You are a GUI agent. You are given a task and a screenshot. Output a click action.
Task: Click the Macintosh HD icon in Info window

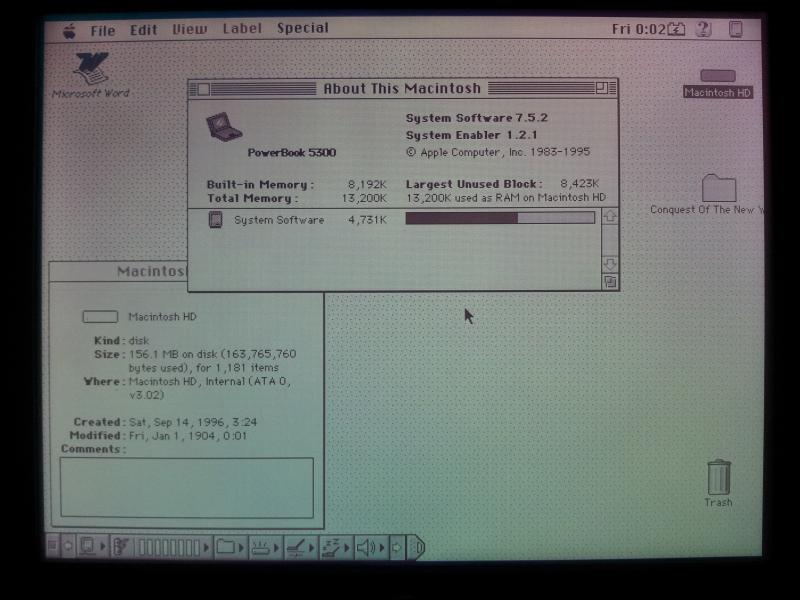pyautogui.click(x=100, y=317)
